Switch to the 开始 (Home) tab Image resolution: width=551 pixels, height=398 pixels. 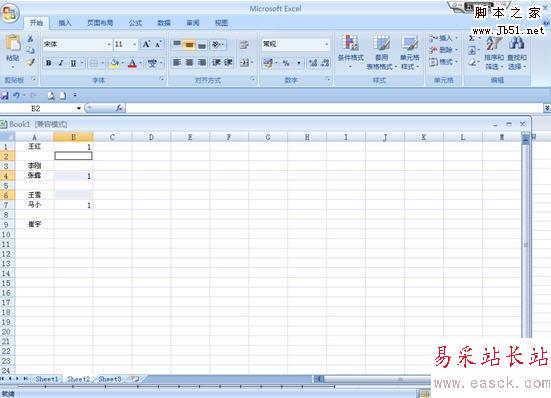36,23
